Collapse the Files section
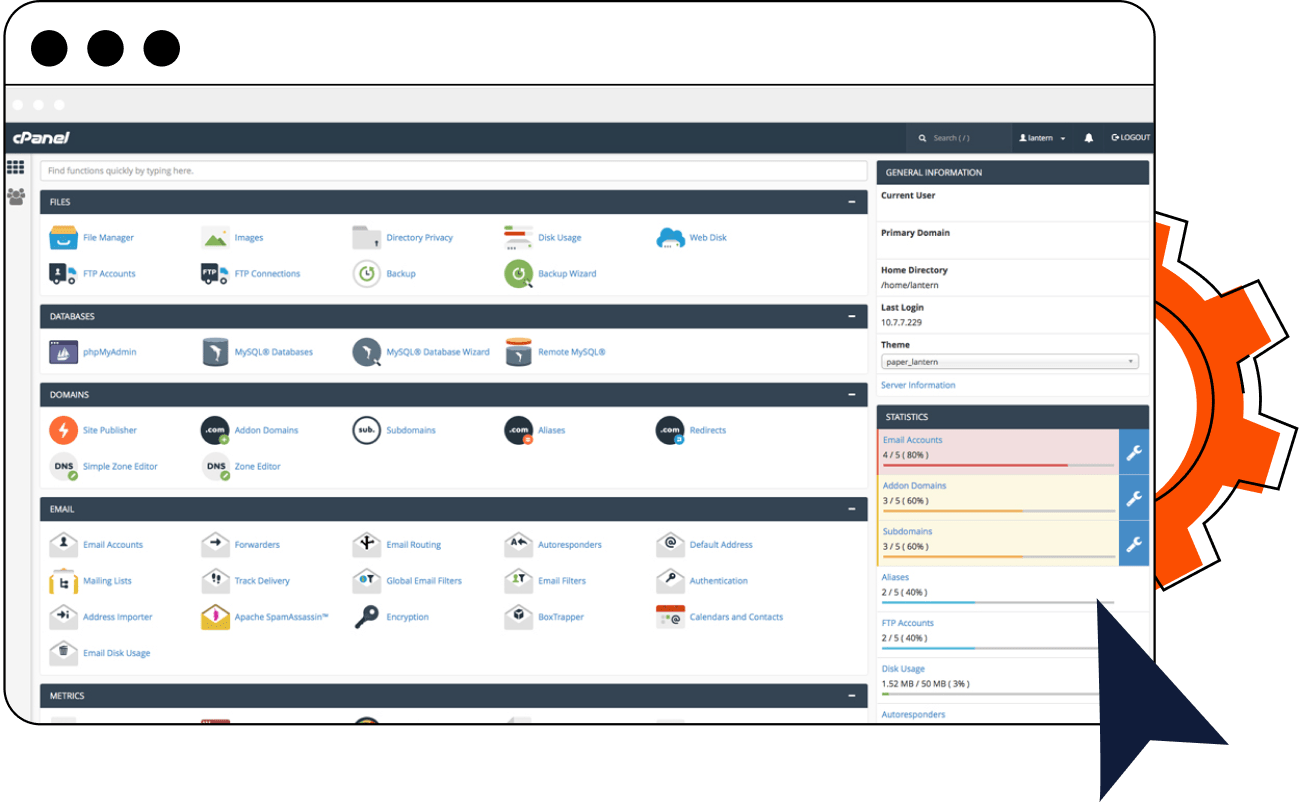 point(852,202)
